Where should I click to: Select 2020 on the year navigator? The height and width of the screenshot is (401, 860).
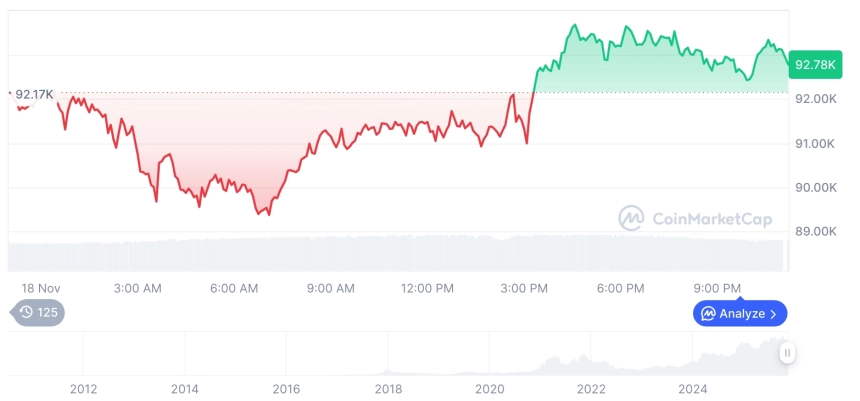click(x=490, y=389)
